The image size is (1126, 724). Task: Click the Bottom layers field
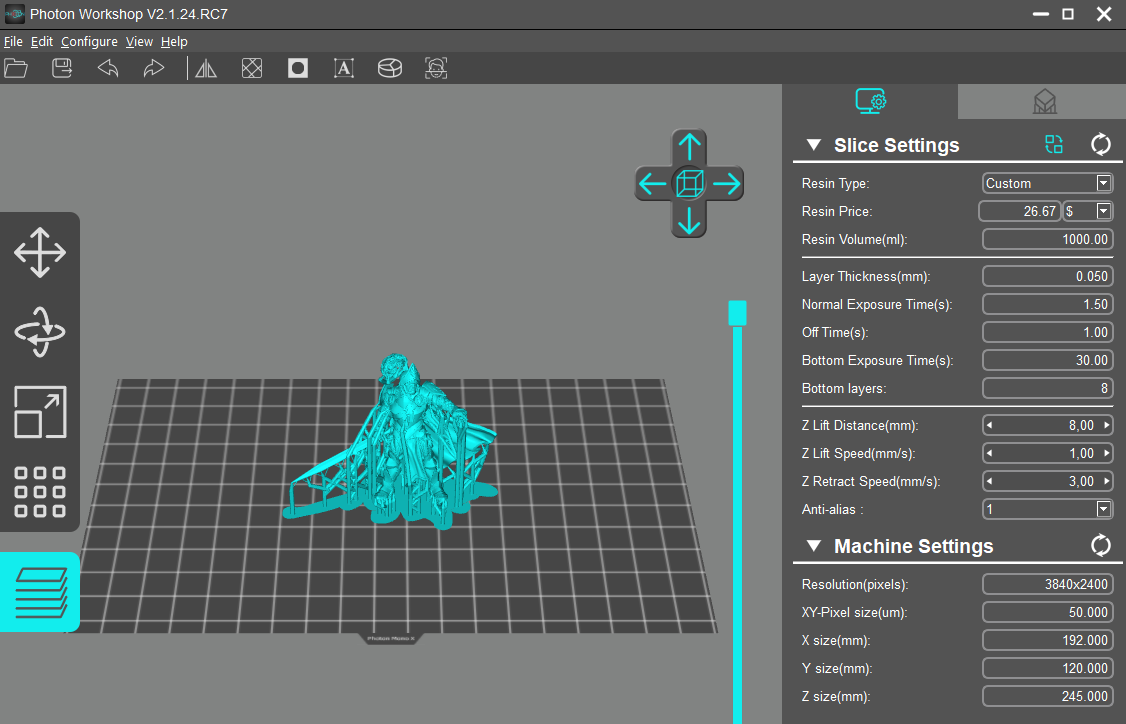point(1047,389)
